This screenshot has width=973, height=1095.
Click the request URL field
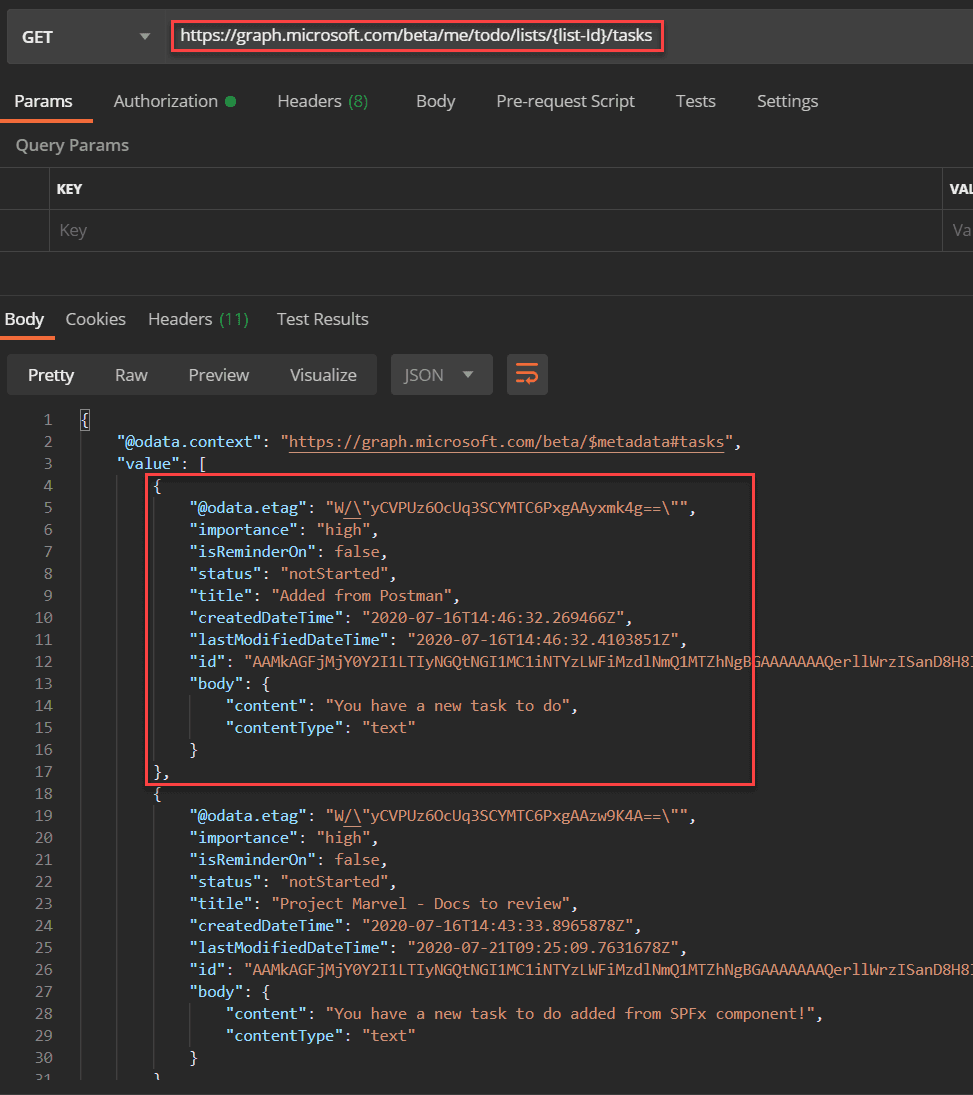[x=417, y=36]
